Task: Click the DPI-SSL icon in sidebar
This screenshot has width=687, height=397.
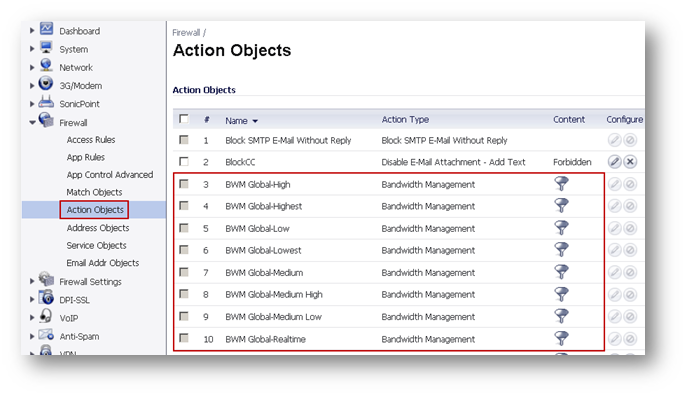Action: tap(46, 298)
